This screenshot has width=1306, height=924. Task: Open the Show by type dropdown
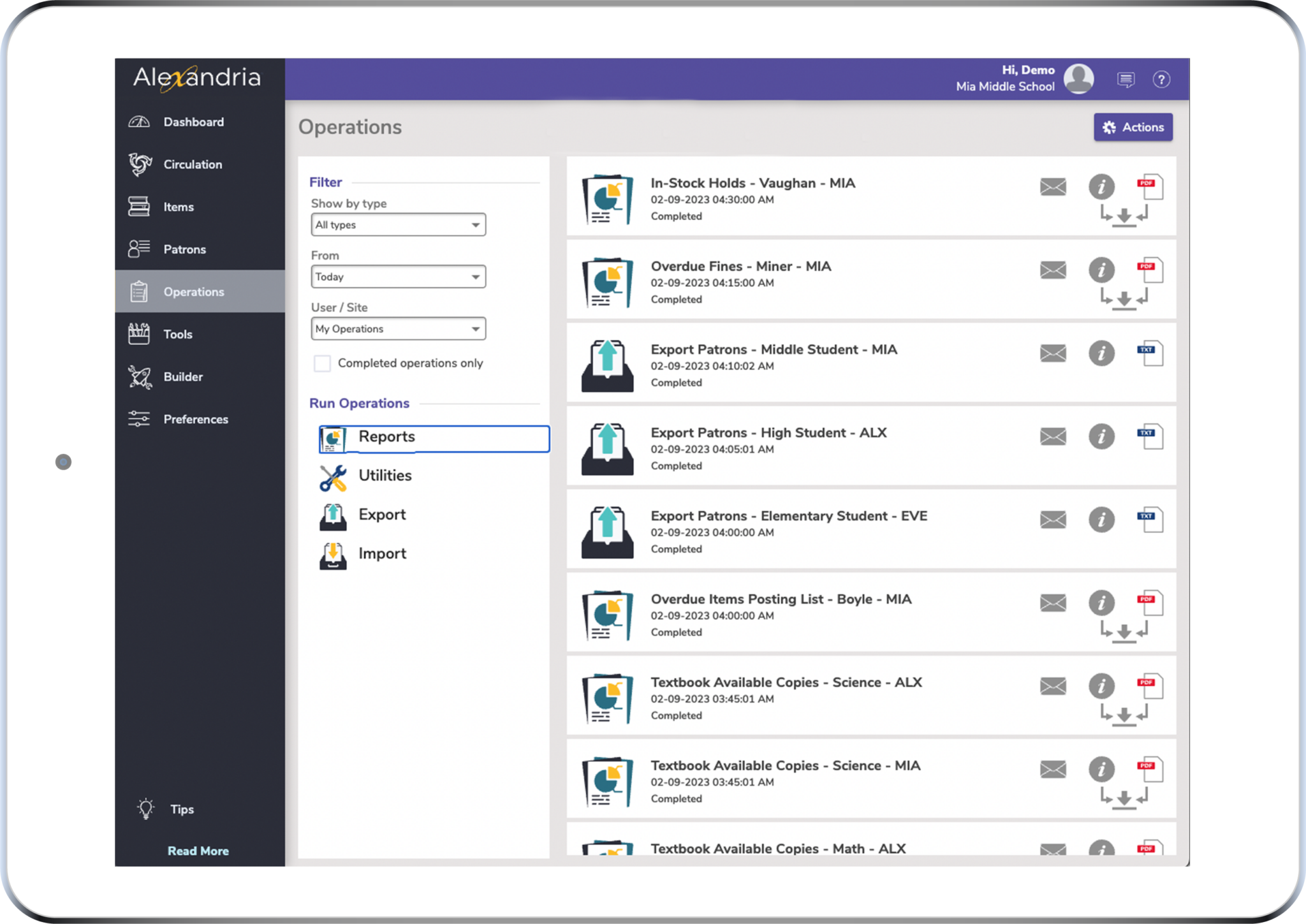pos(398,225)
